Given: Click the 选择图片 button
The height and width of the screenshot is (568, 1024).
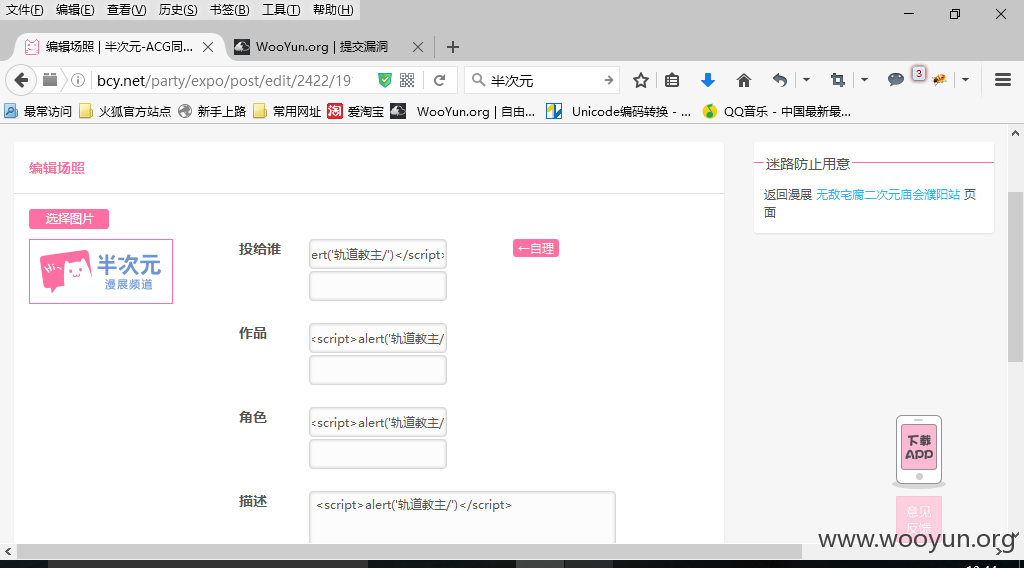Looking at the screenshot, I should coord(69,219).
